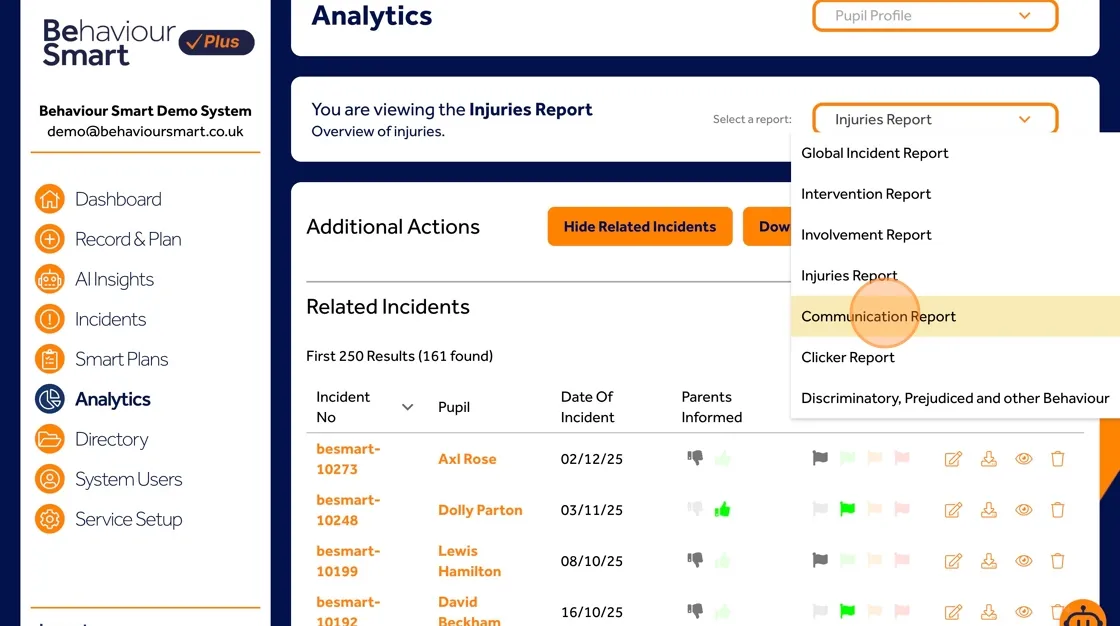Toggle the green flag on Lewis Hamilton's row

tap(846, 560)
